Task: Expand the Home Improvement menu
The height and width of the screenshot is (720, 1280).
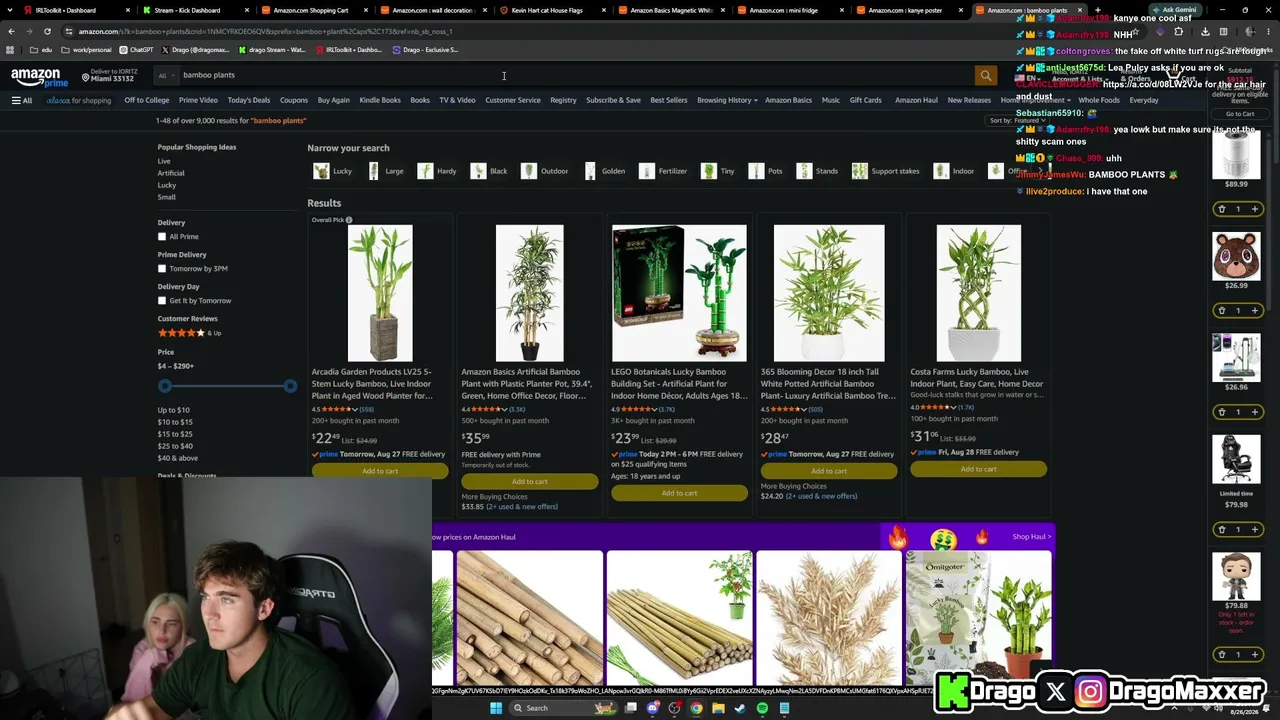Action: [x=1035, y=100]
